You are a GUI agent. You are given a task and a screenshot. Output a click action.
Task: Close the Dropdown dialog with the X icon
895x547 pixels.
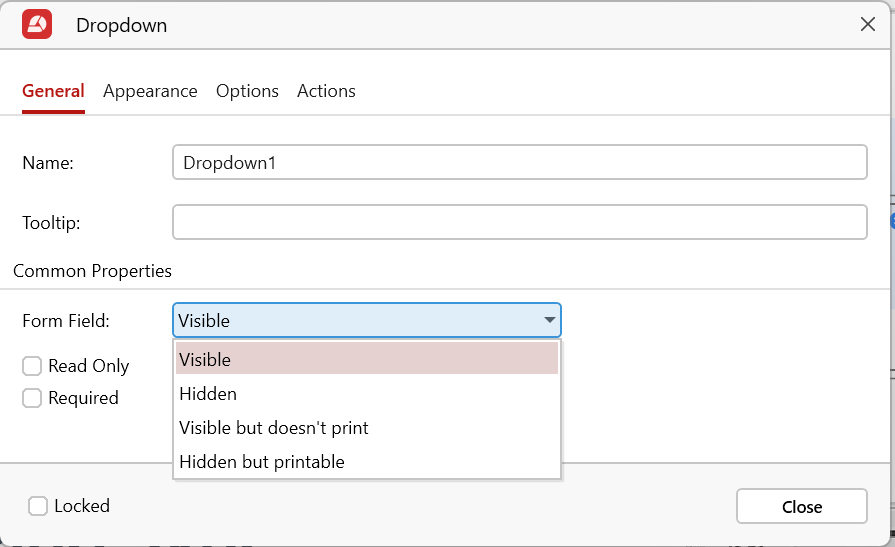[x=867, y=25]
